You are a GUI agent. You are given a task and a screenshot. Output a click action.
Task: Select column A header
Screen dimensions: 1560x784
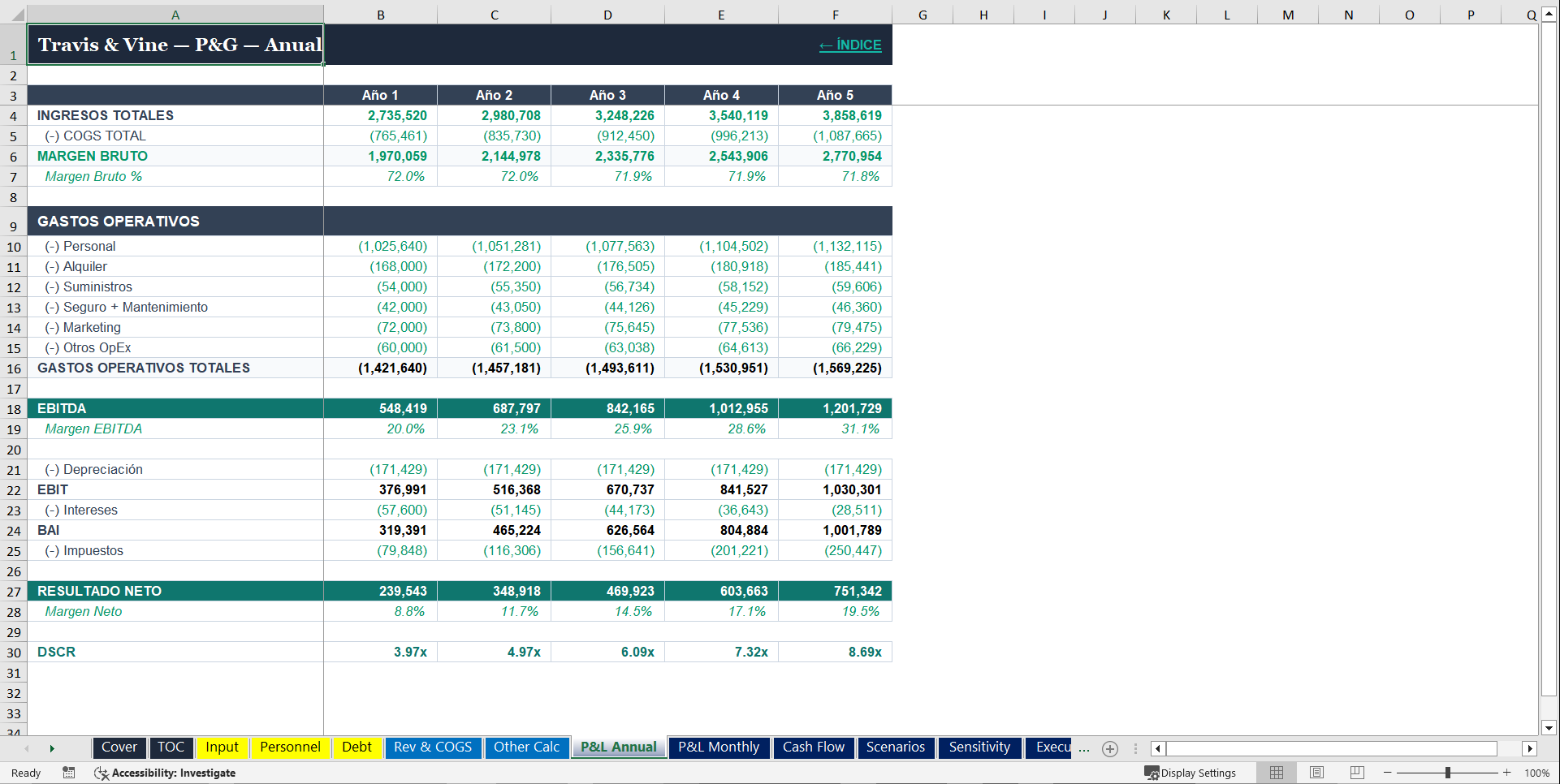coord(175,15)
